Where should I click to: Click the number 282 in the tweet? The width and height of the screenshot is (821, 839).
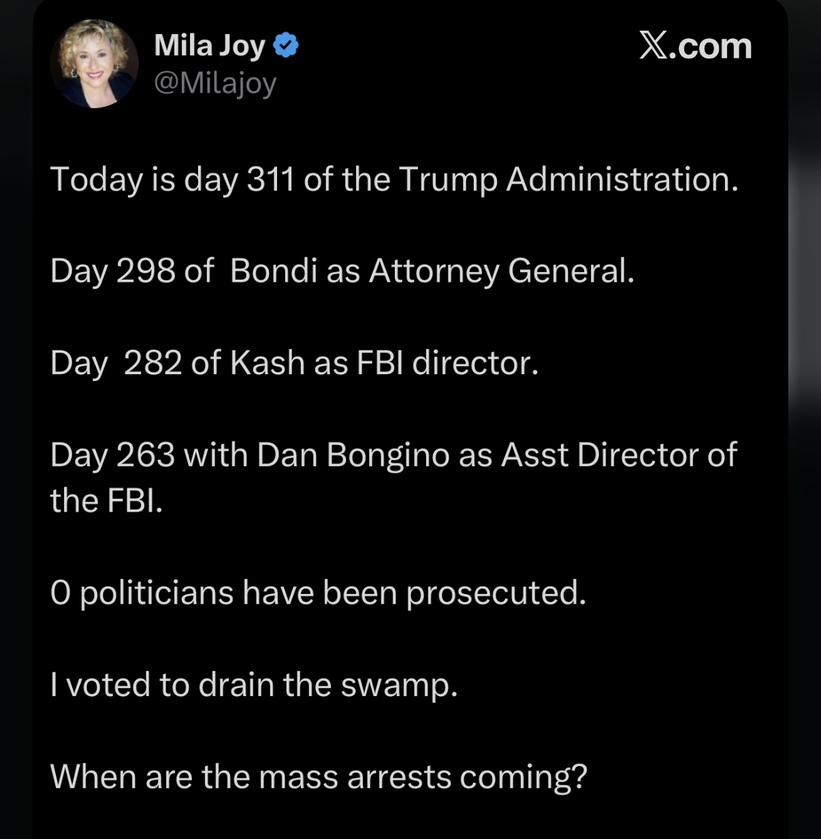(x=153, y=362)
